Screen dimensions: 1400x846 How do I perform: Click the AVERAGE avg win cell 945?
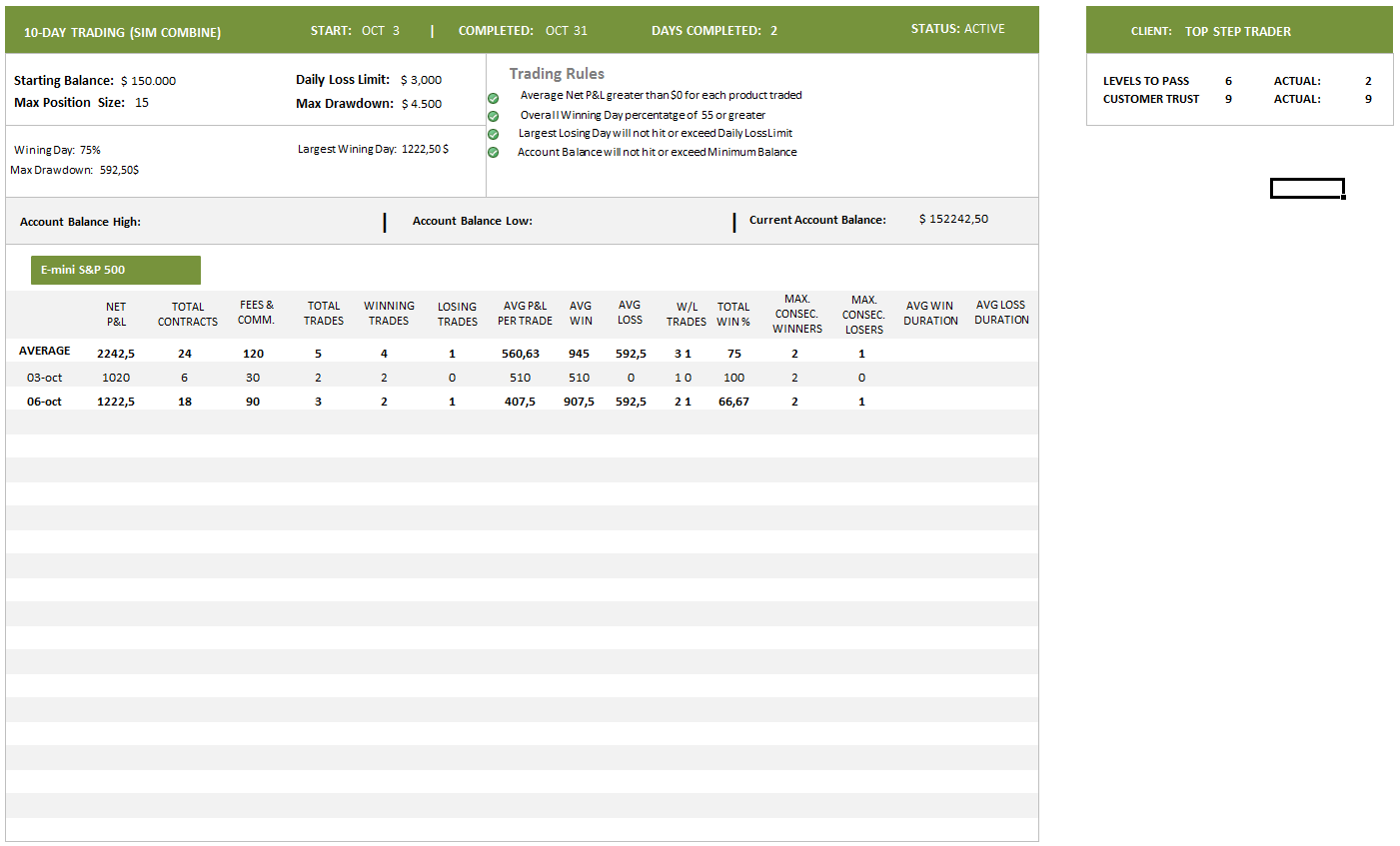[579, 354]
